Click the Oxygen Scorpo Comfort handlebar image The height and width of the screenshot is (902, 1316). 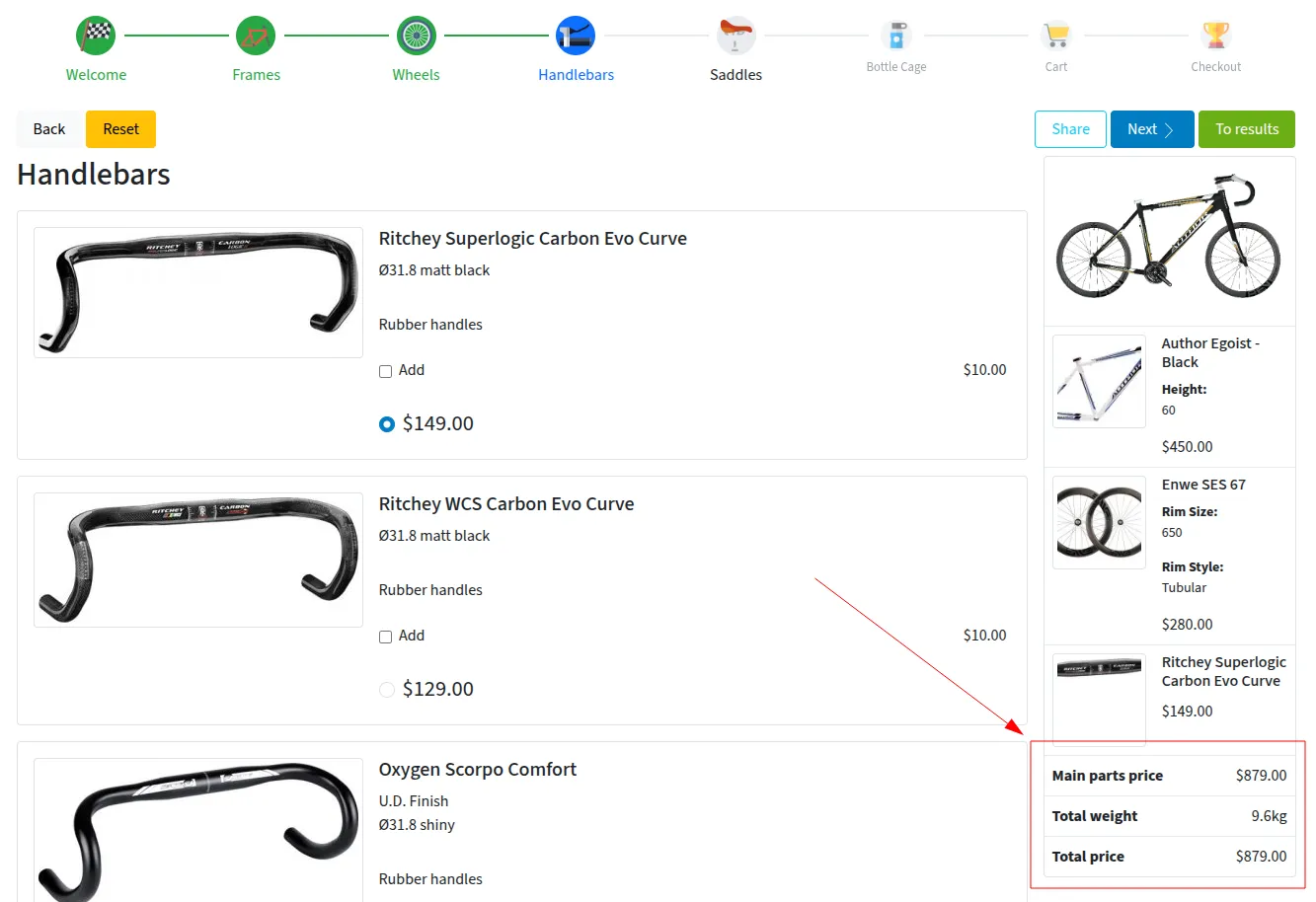click(x=198, y=829)
